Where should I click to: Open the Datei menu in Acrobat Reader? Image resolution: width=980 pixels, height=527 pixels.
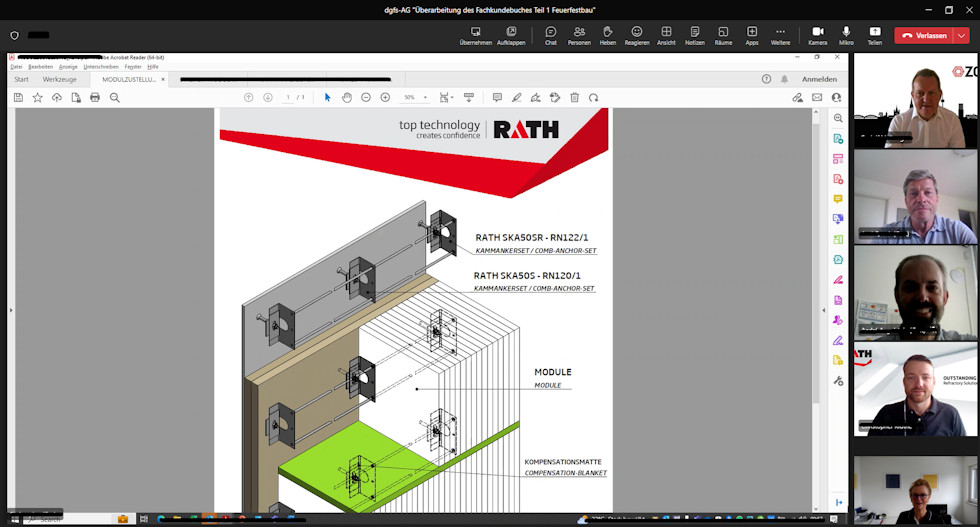pyautogui.click(x=16, y=67)
